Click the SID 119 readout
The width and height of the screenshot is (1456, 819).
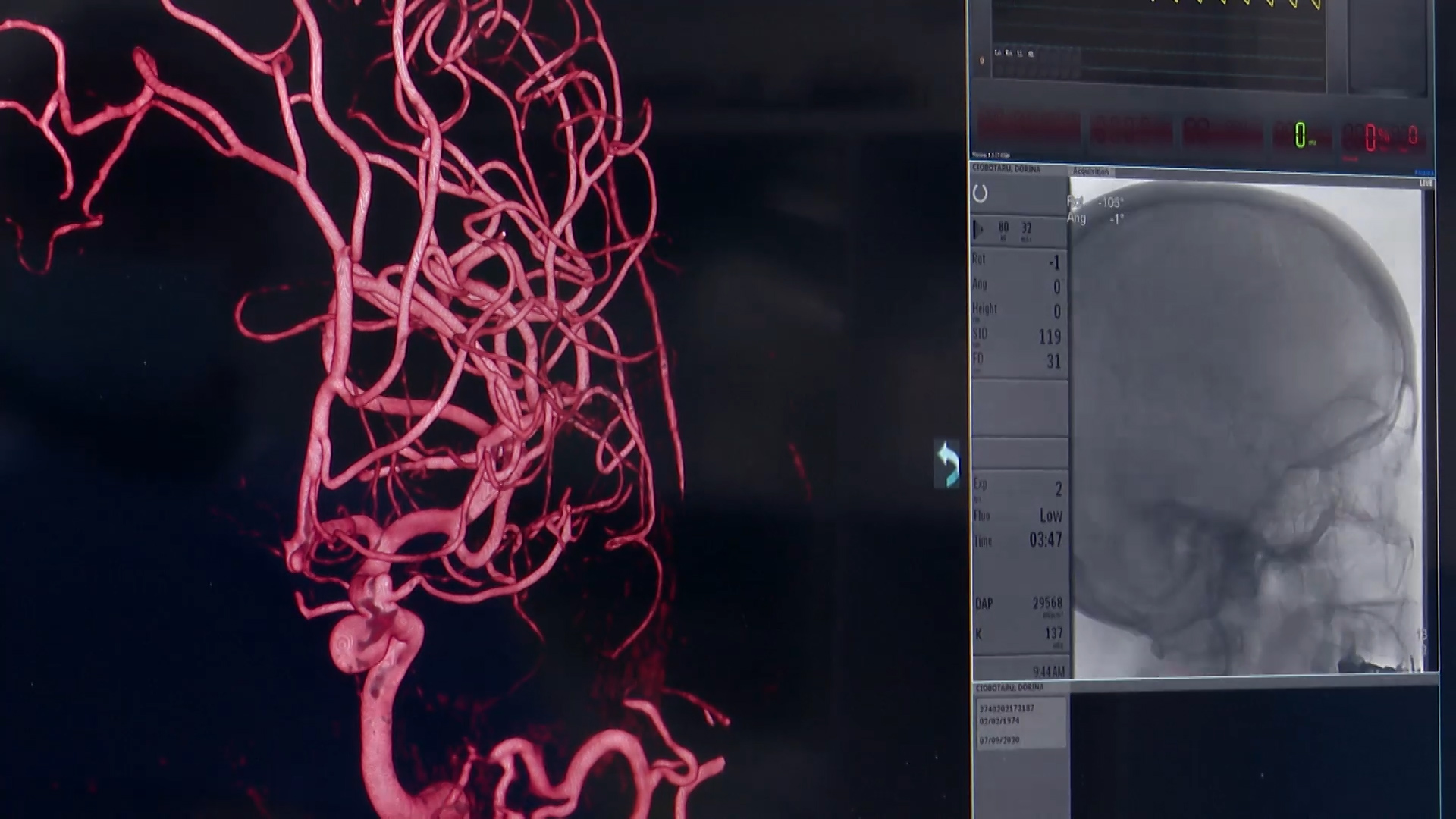point(1050,336)
